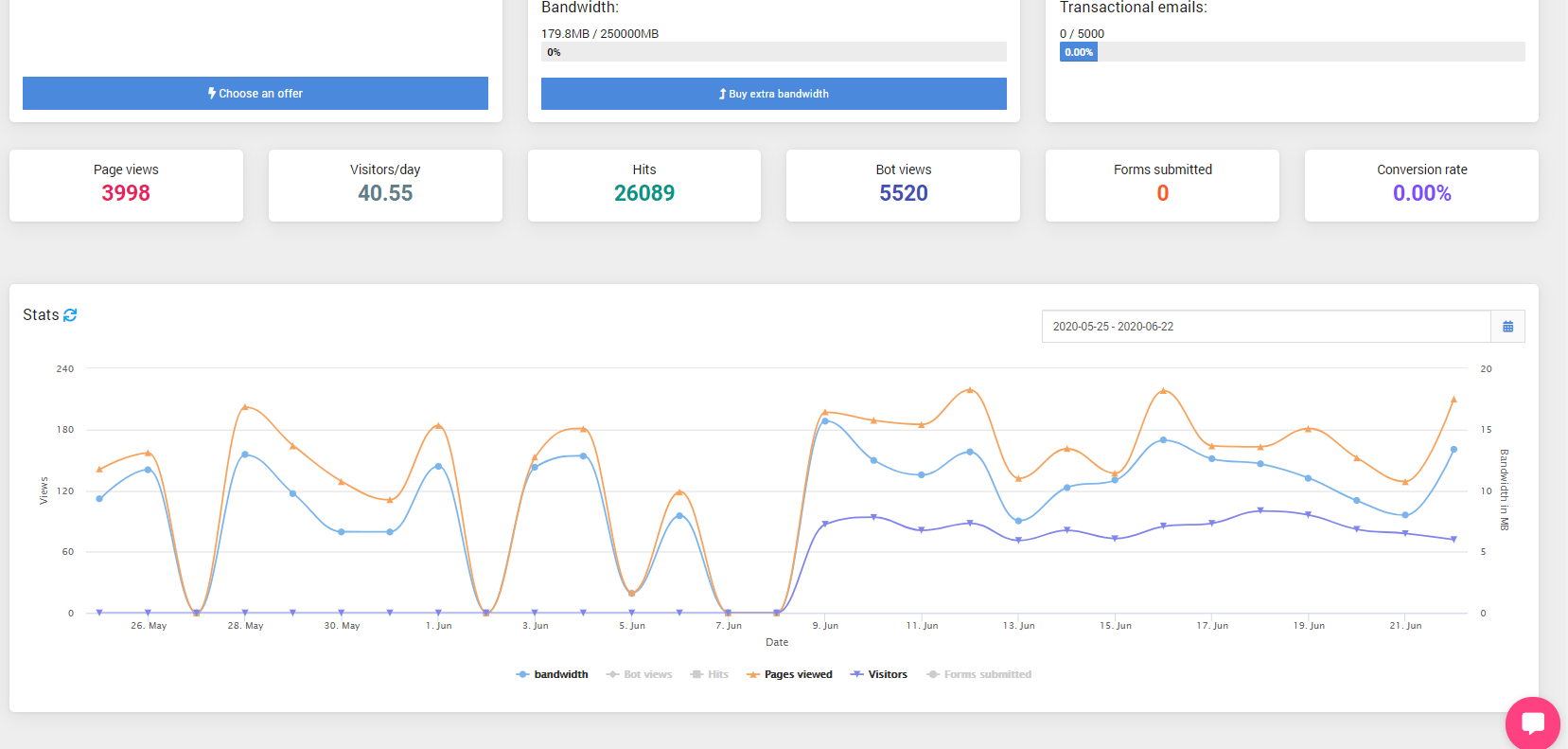Click the 9. Jun axis label
This screenshot has width=1568, height=749.
pyautogui.click(x=825, y=626)
